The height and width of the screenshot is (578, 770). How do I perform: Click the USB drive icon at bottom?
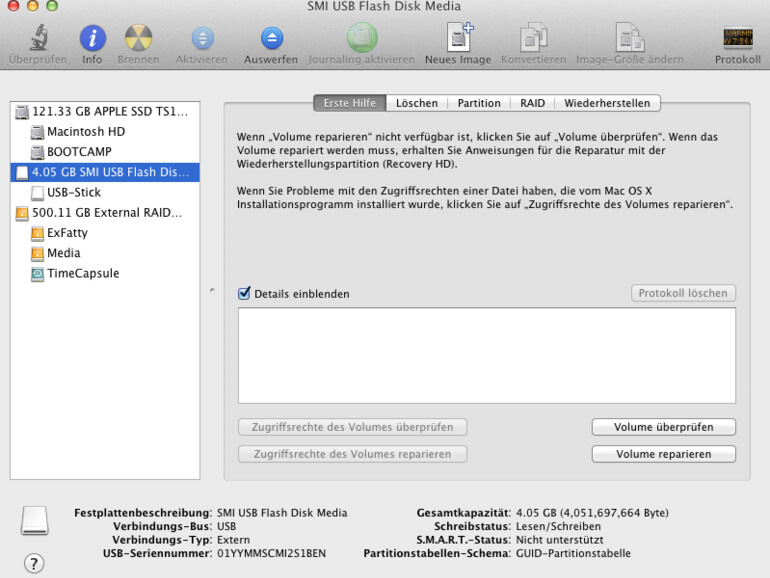tap(34, 521)
